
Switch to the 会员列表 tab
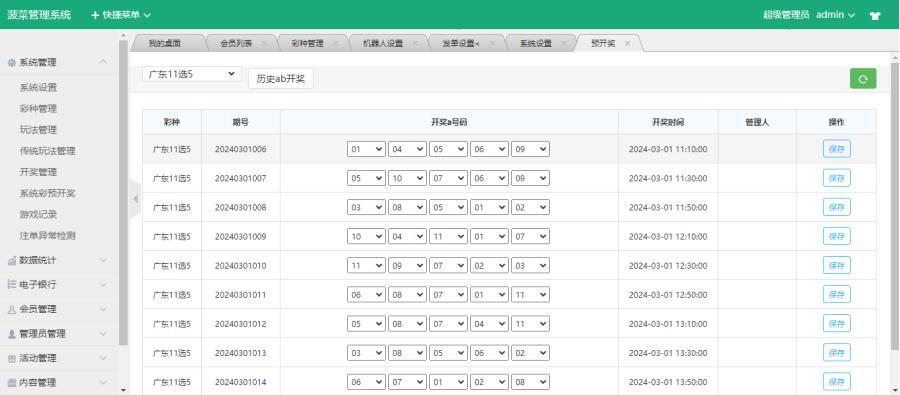[236, 43]
